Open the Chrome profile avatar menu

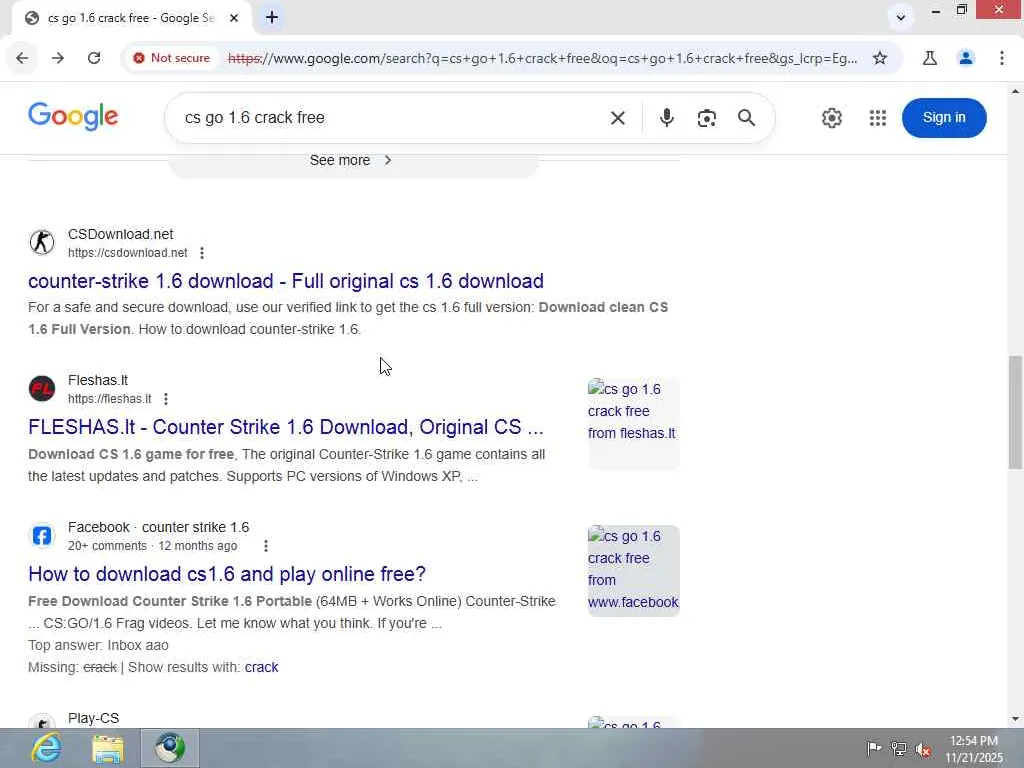(x=966, y=58)
